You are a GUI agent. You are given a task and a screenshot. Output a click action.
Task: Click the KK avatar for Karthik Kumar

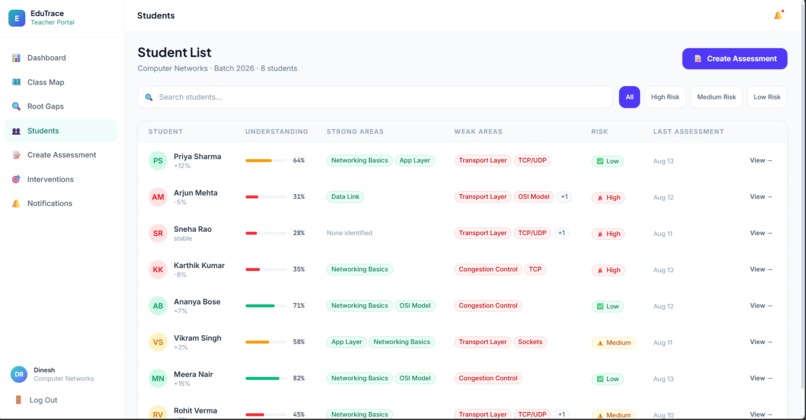(x=158, y=269)
